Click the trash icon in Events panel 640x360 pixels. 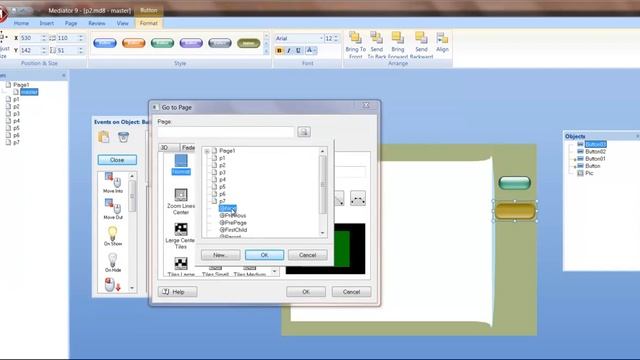pyautogui.click(x=123, y=137)
